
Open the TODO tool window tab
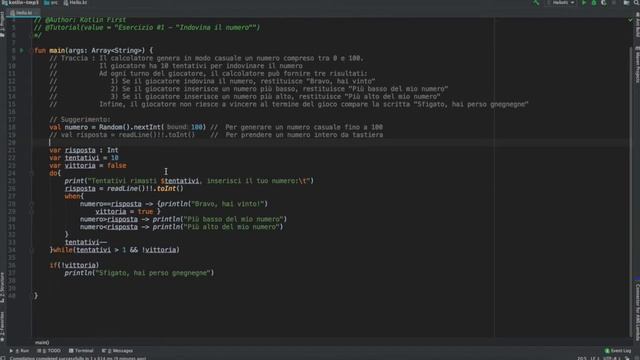(x=49, y=351)
